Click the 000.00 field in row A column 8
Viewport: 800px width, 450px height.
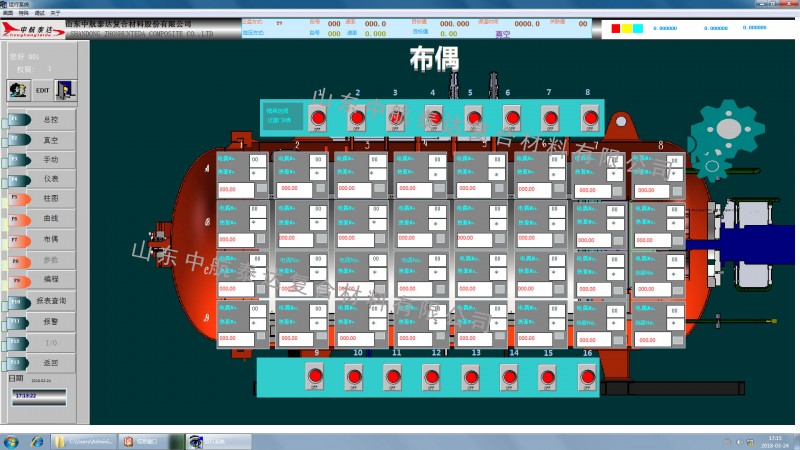[x=652, y=191]
